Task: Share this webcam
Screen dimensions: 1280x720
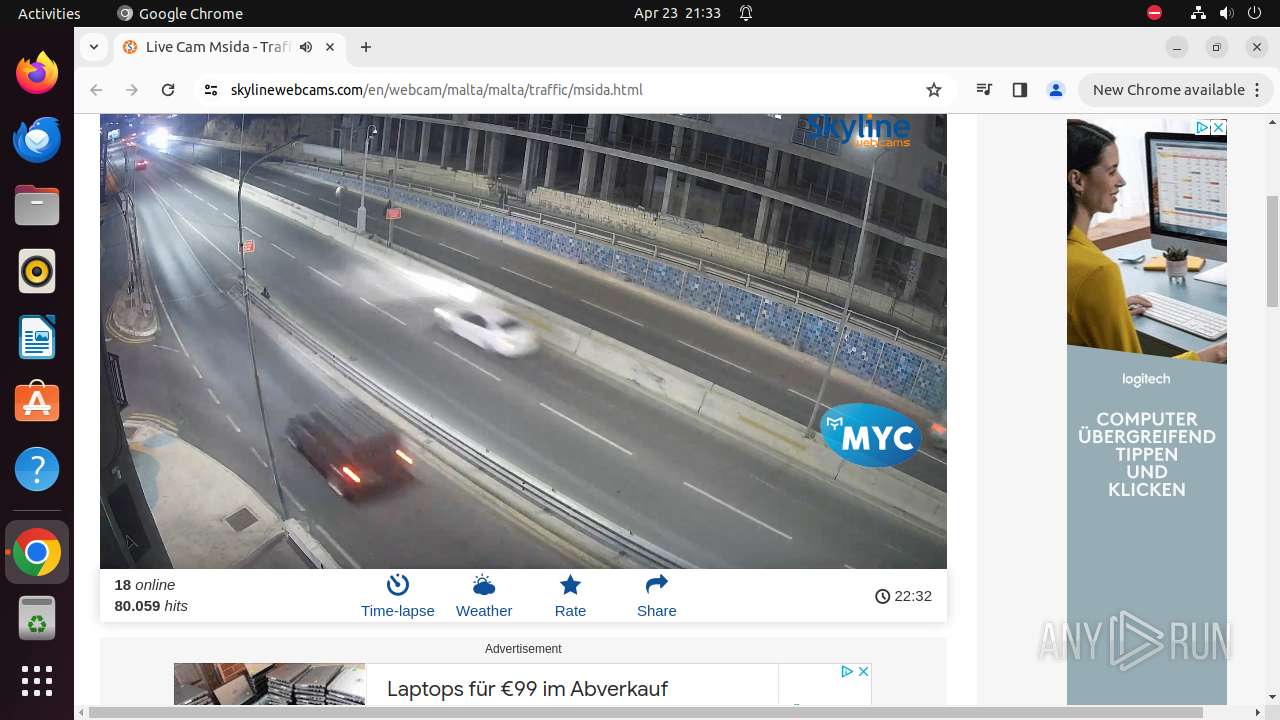Action: pyautogui.click(x=657, y=596)
